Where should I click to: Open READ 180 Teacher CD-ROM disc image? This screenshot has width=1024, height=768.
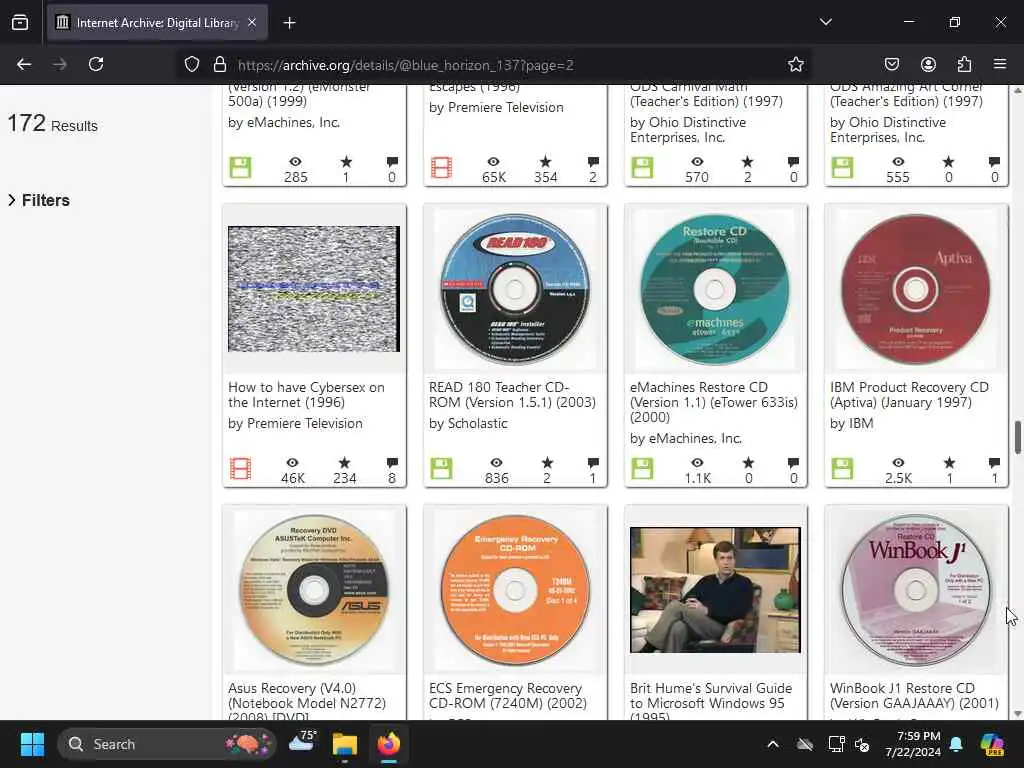click(x=515, y=289)
